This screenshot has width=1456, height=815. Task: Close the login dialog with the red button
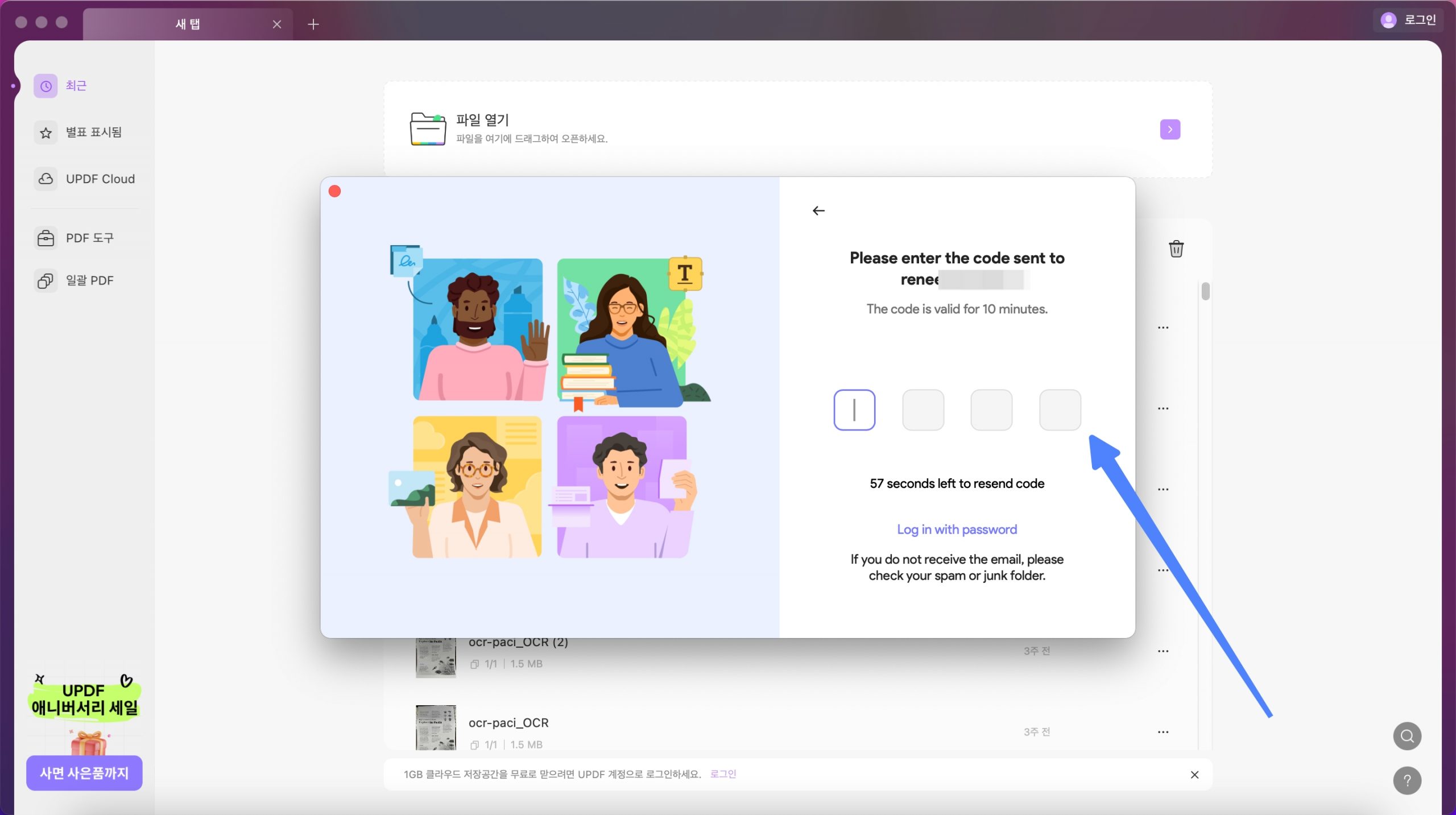[335, 192]
